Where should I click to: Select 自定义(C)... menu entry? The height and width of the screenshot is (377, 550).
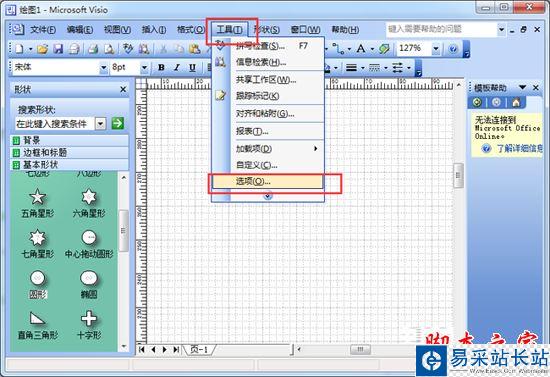(x=268, y=165)
